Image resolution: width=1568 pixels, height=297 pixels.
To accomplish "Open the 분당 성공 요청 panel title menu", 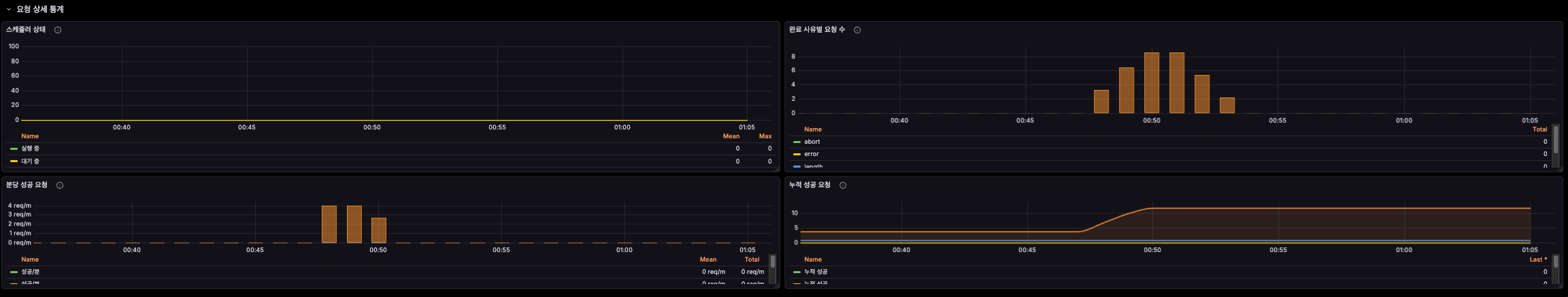I will (27, 185).
